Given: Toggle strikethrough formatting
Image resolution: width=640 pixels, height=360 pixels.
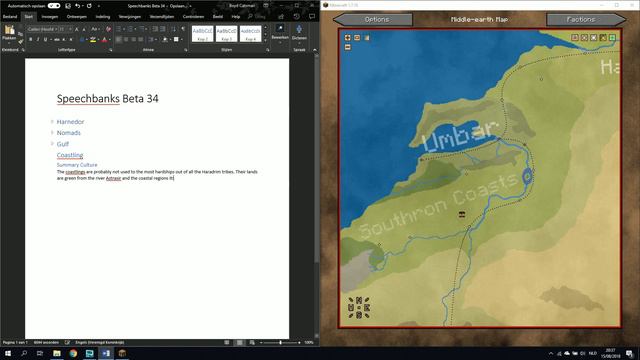Looking at the screenshot, I should [57, 40].
